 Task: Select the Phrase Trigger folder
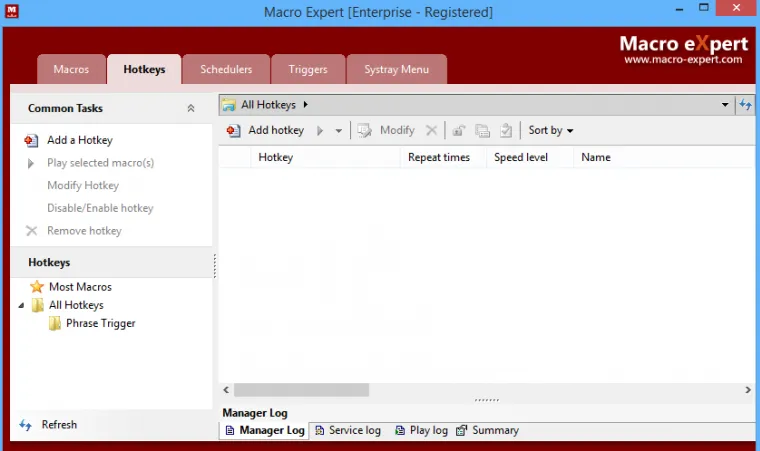[x=100, y=323]
